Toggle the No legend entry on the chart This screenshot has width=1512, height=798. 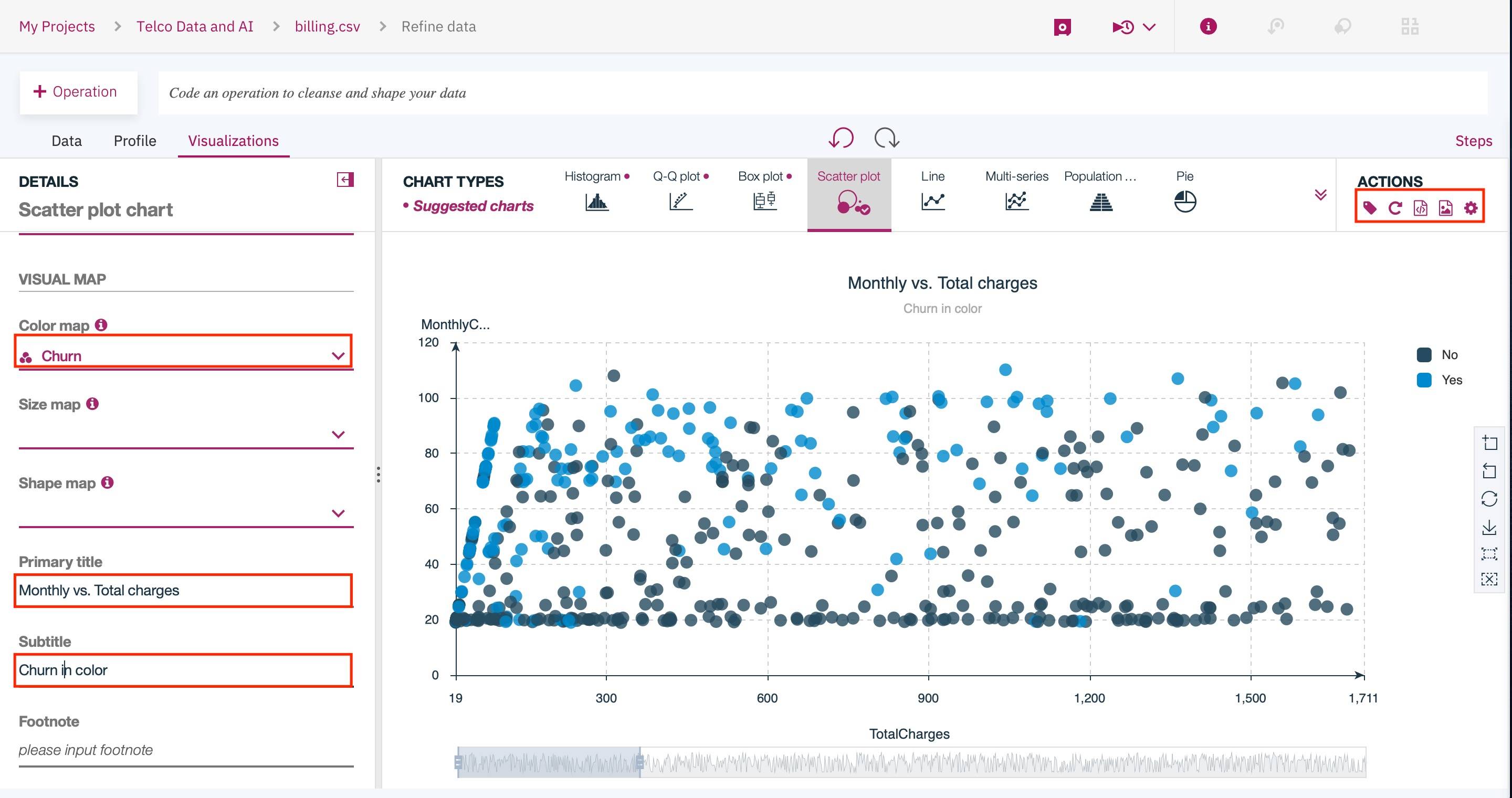(x=1437, y=354)
